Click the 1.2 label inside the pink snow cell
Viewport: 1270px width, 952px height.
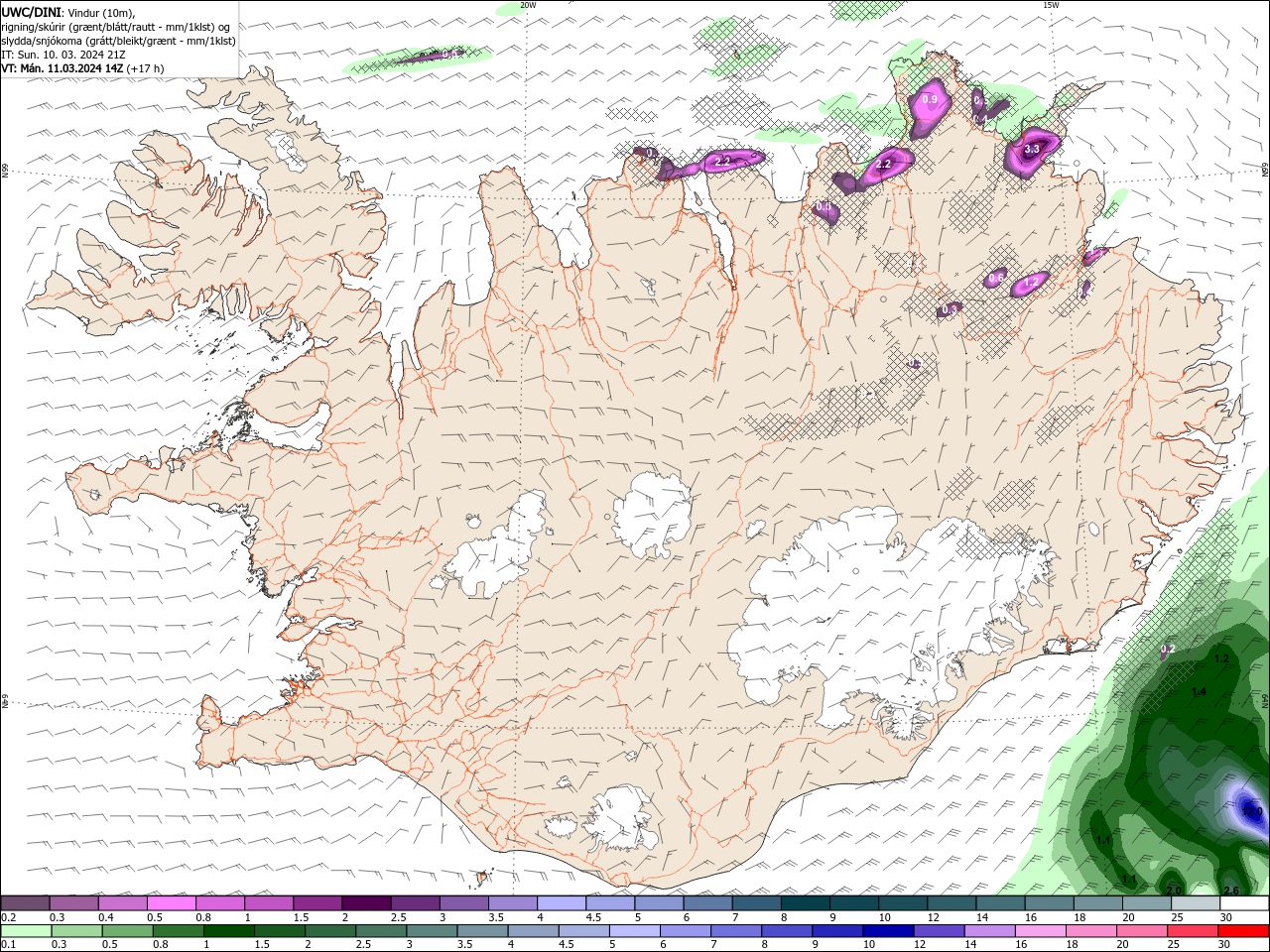[x=1031, y=282]
